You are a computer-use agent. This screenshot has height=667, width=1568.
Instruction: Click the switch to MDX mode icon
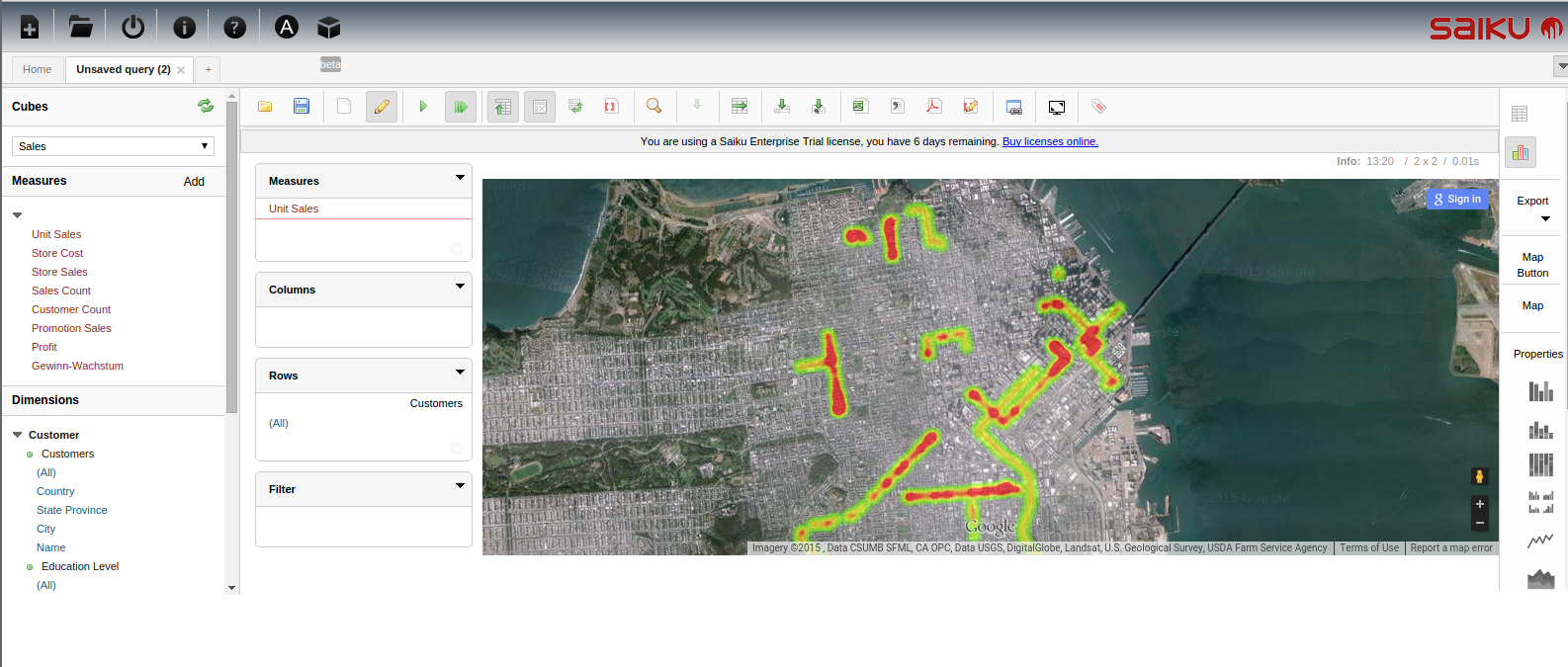(971, 107)
